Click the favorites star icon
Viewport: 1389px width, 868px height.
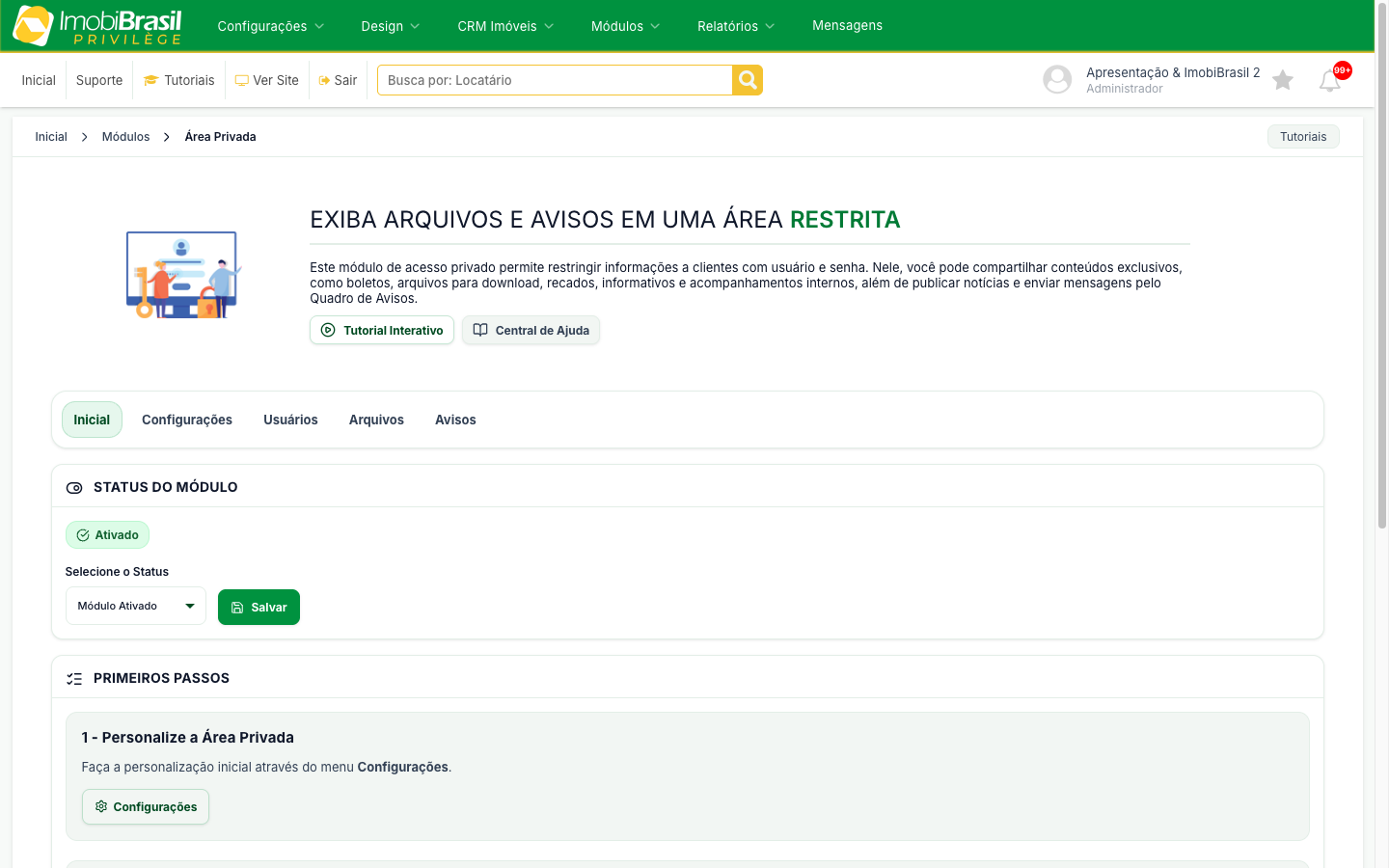(1282, 80)
